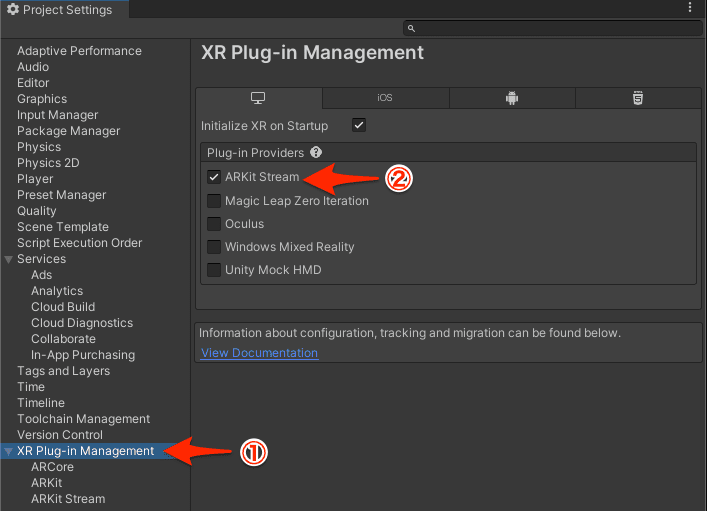Open Graphics settings
This screenshot has width=707, height=511.
42,99
